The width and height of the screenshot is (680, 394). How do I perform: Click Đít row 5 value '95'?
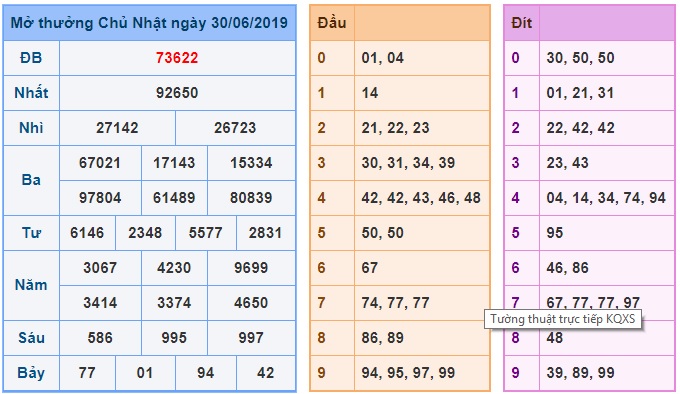tap(554, 233)
